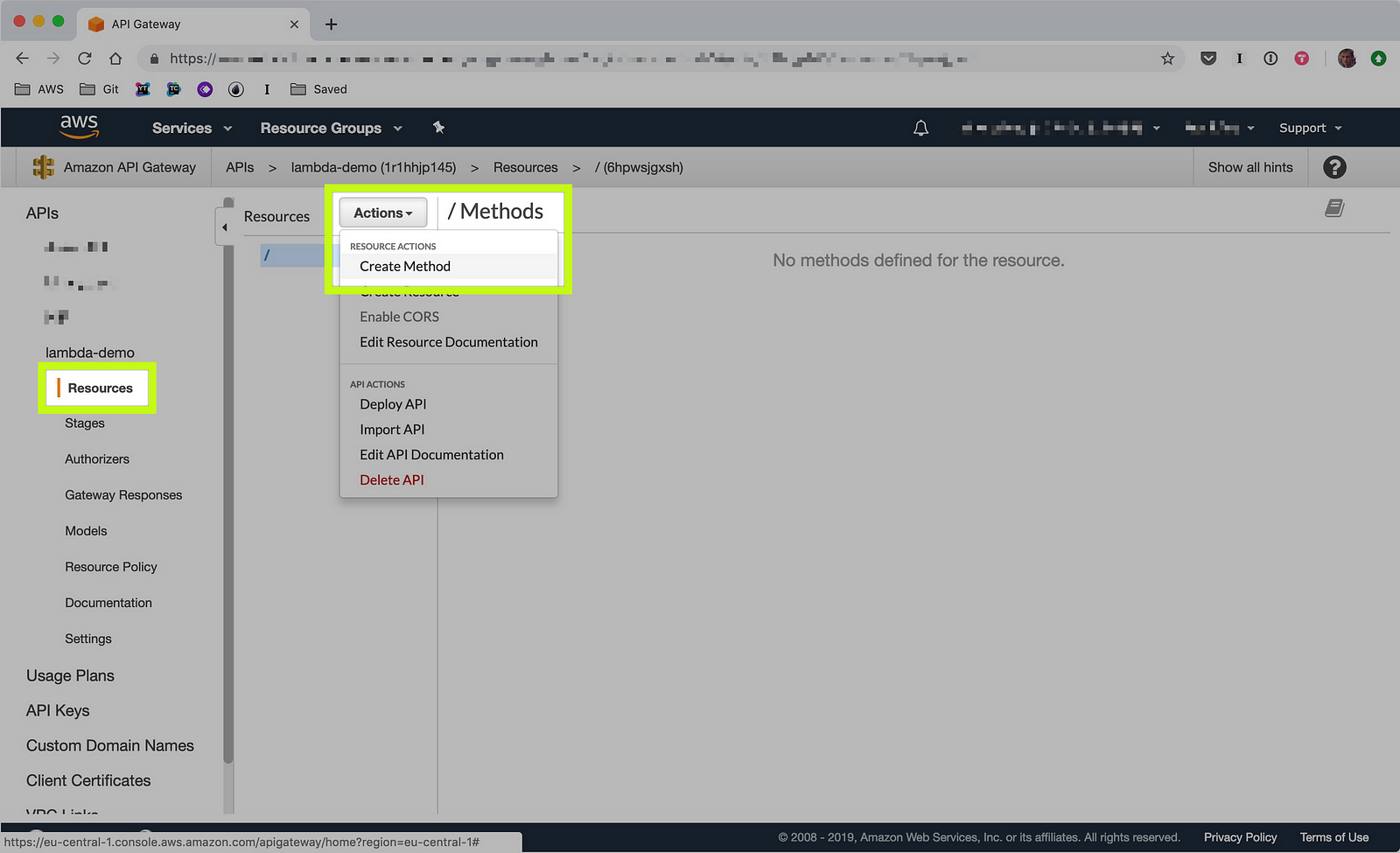Click the red circular extension icon
The image size is (1400, 853).
click(x=1302, y=59)
